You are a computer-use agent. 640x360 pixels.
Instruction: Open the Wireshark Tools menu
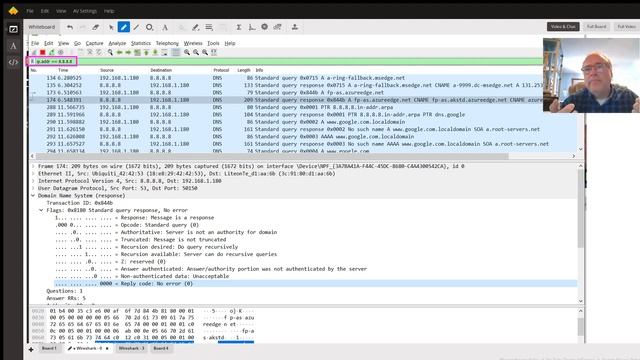tap(213, 43)
